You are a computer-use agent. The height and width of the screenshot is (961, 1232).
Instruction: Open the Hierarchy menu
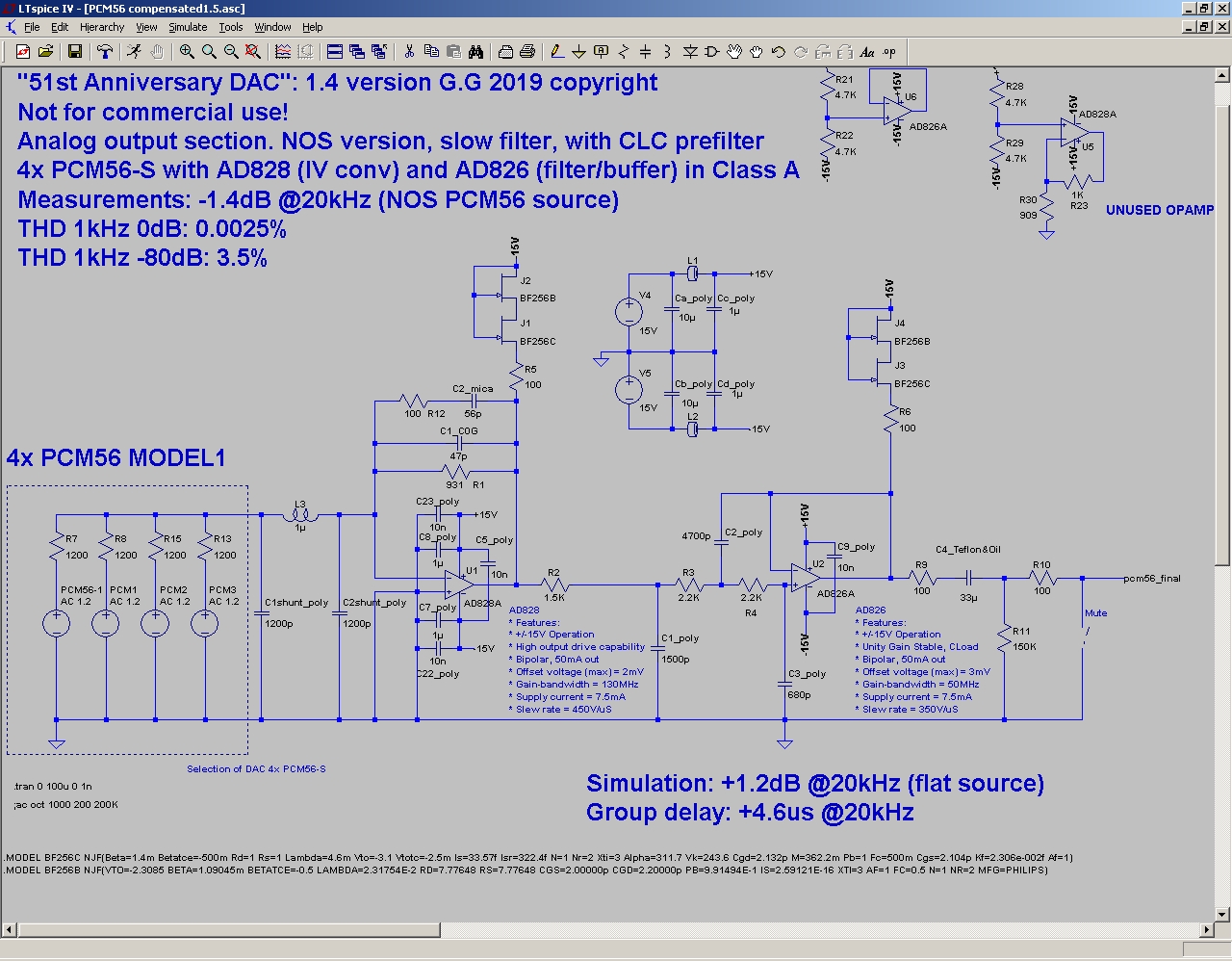point(102,27)
